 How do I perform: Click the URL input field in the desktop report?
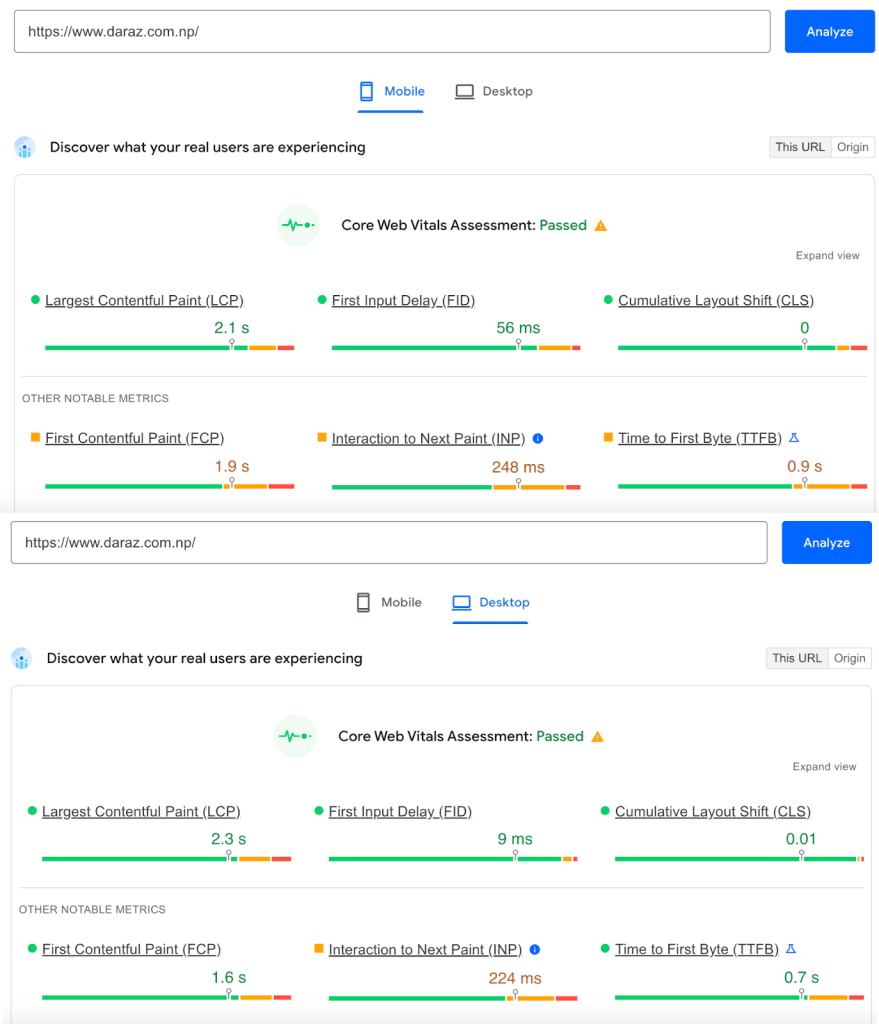[x=388, y=543]
